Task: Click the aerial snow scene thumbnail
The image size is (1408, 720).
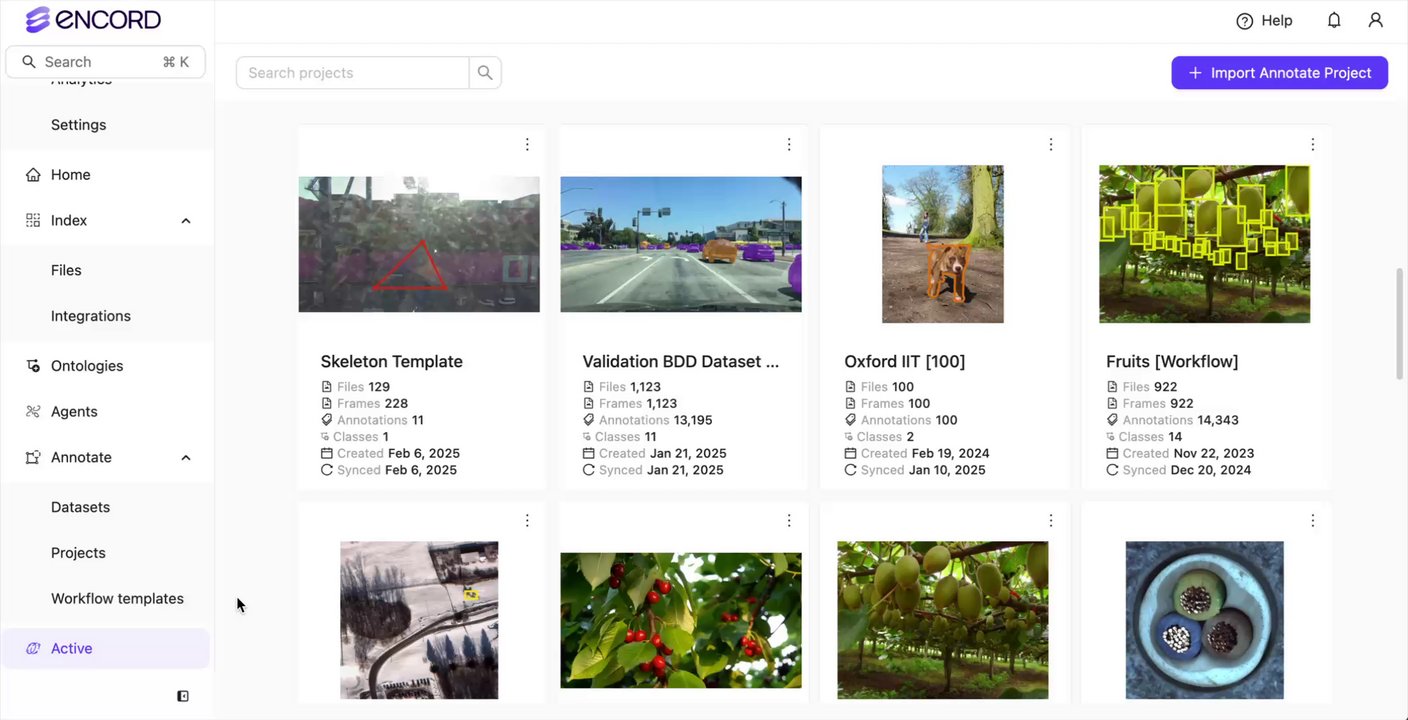Action: [x=419, y=620]
